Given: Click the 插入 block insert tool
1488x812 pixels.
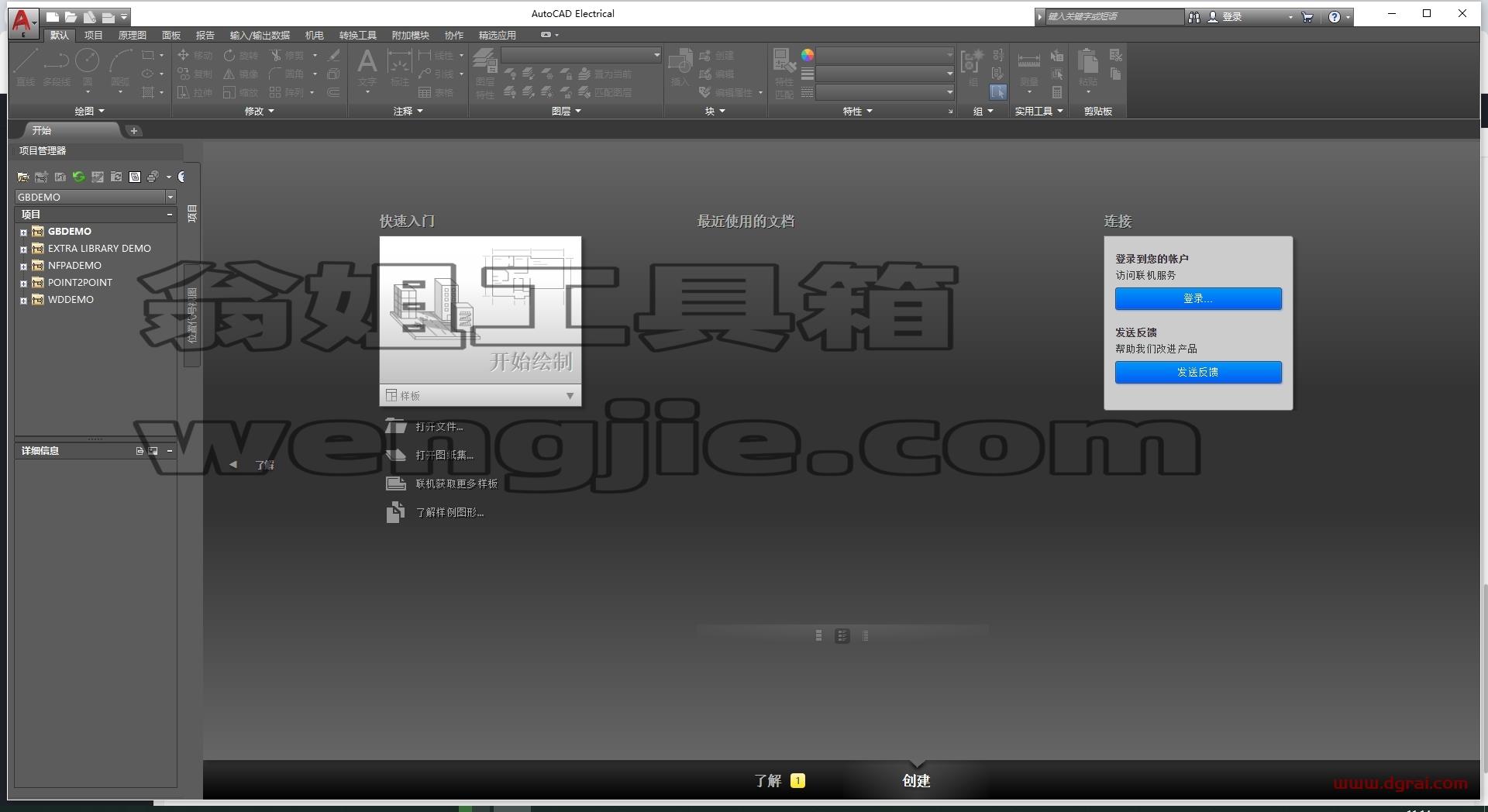Looking at the screenshot, I should (680, 67).
